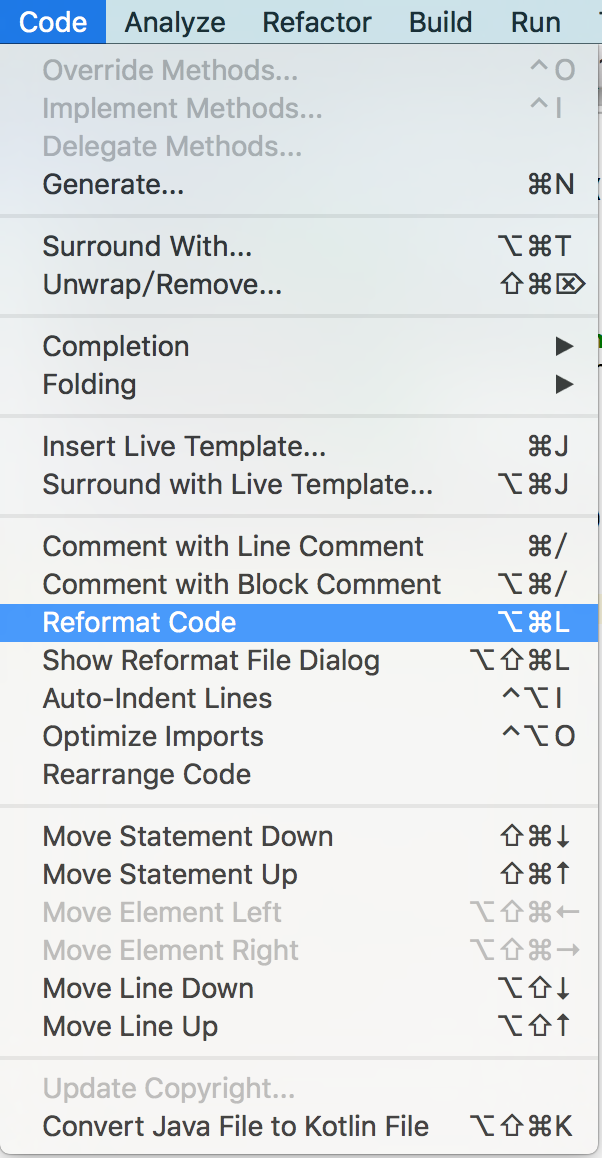
Task: Click the highlighted Reformat Code item
Action: pyautogui.click(x=139, y=622)
